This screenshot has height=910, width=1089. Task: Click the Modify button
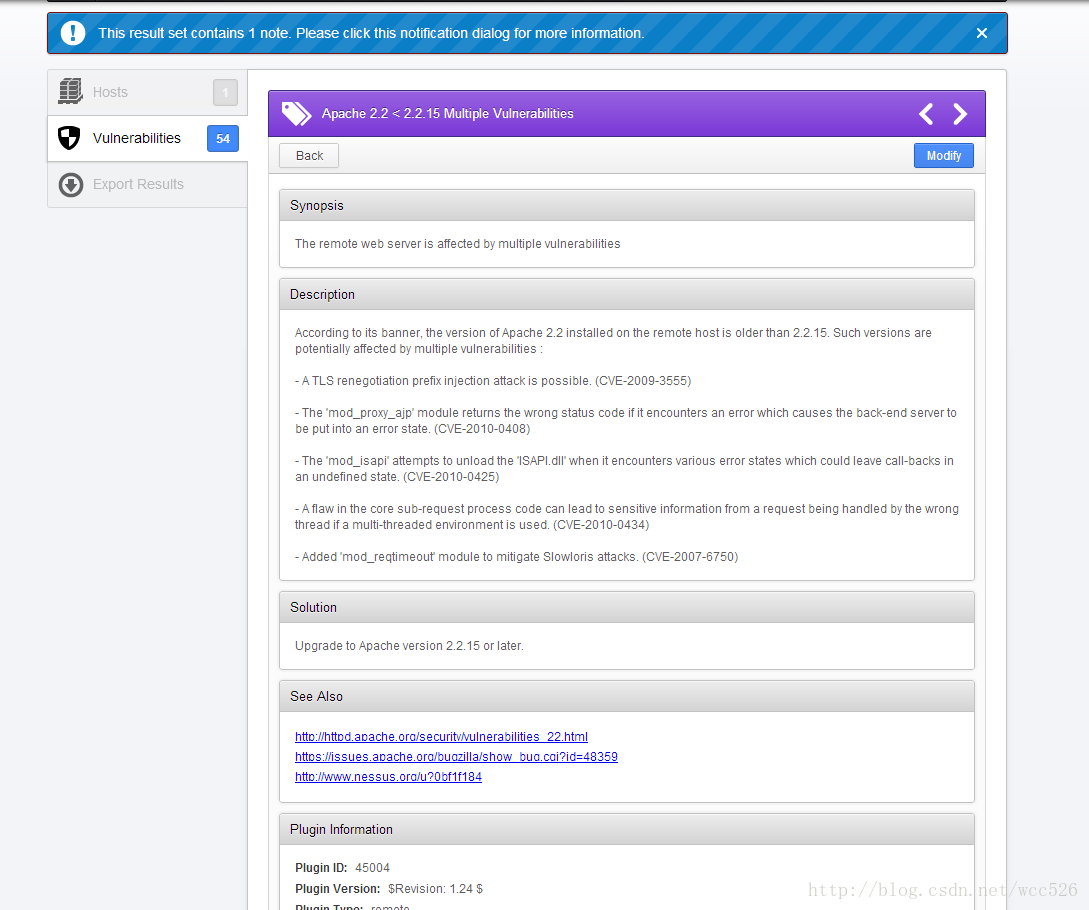[x=944, y=156]
